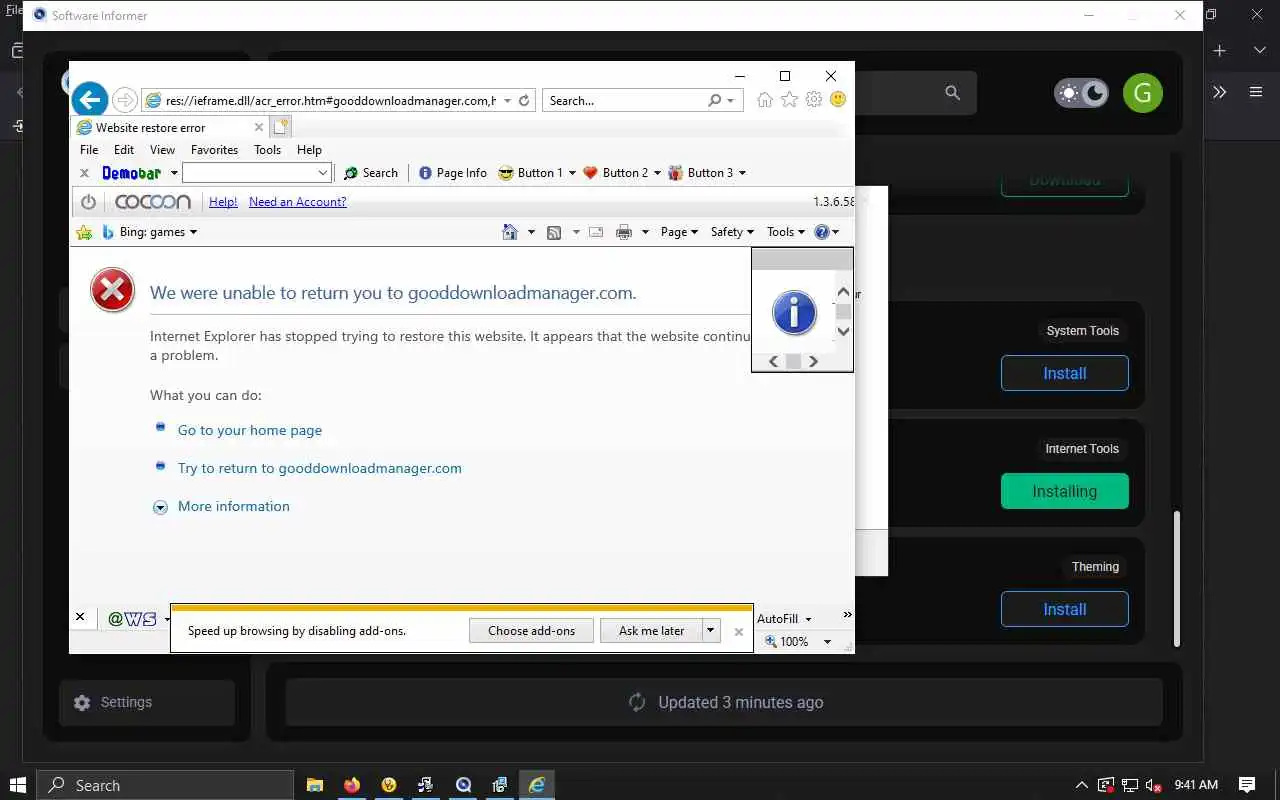Open the Edit menu
This screenshot has width=1280, height=800.
(124, 150)
